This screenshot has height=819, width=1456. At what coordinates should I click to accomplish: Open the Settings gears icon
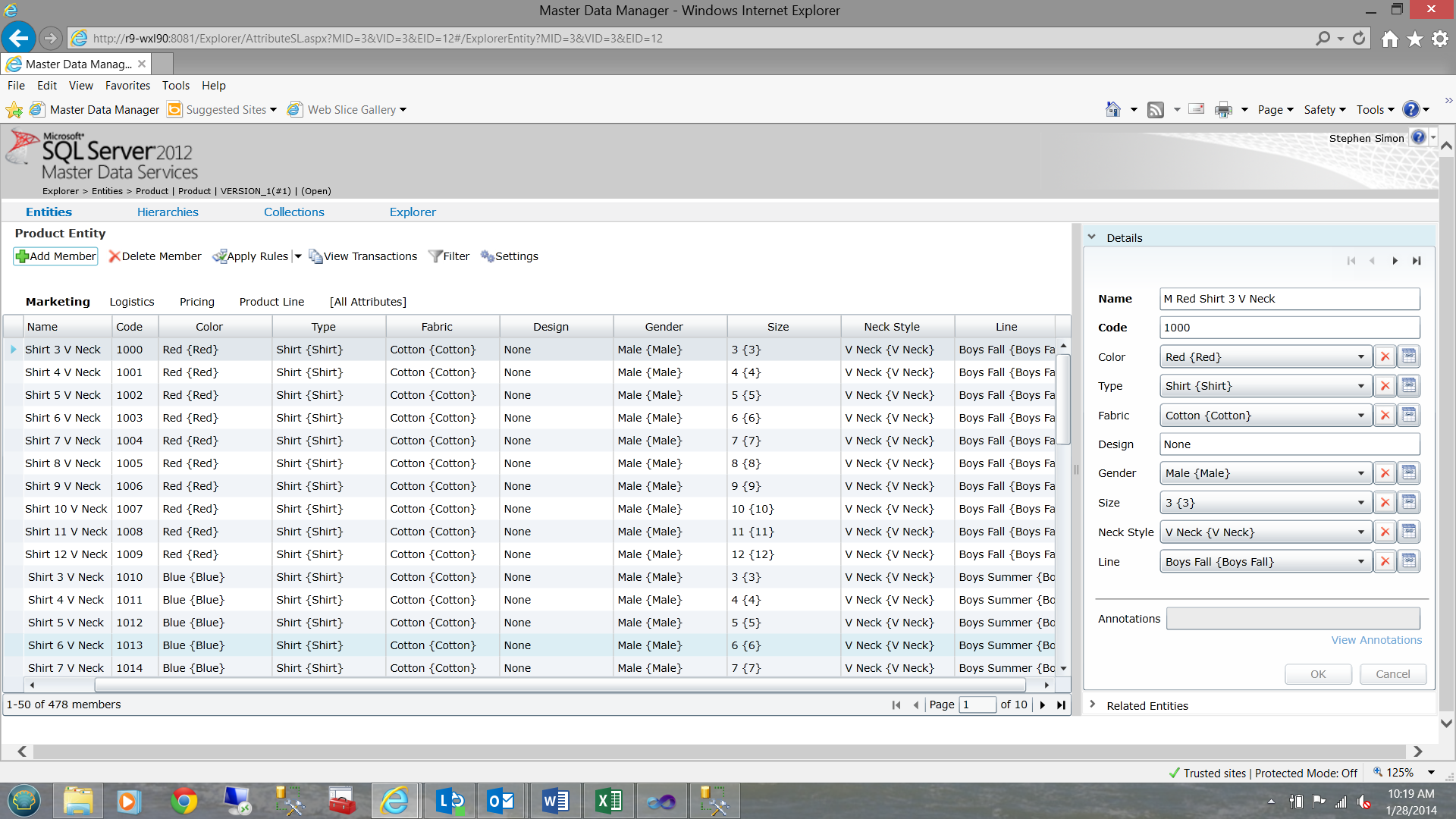click(x=487, y=256)
